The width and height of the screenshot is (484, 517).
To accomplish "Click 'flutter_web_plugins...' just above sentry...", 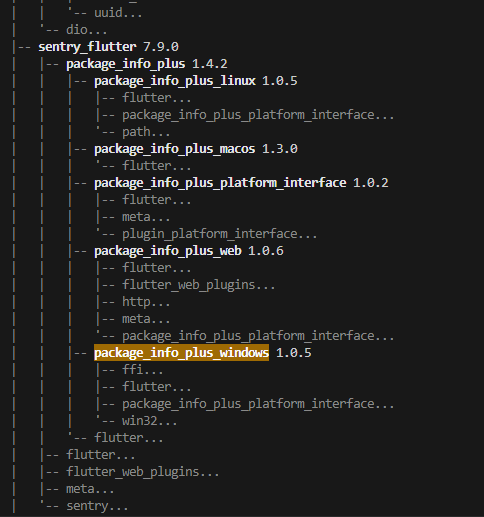I will (143, 472).
